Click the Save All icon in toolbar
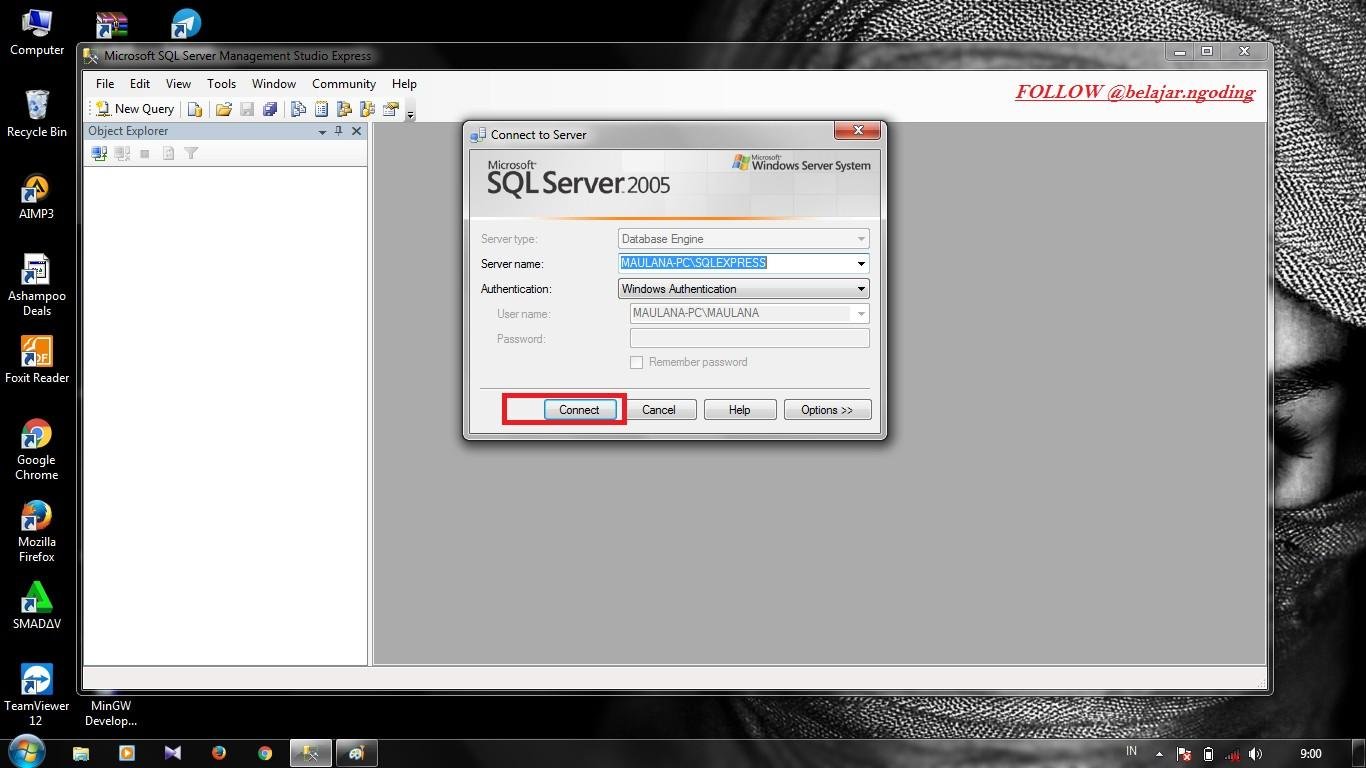The width and height of the screenshot is (1366, 768). pos(270,109)
